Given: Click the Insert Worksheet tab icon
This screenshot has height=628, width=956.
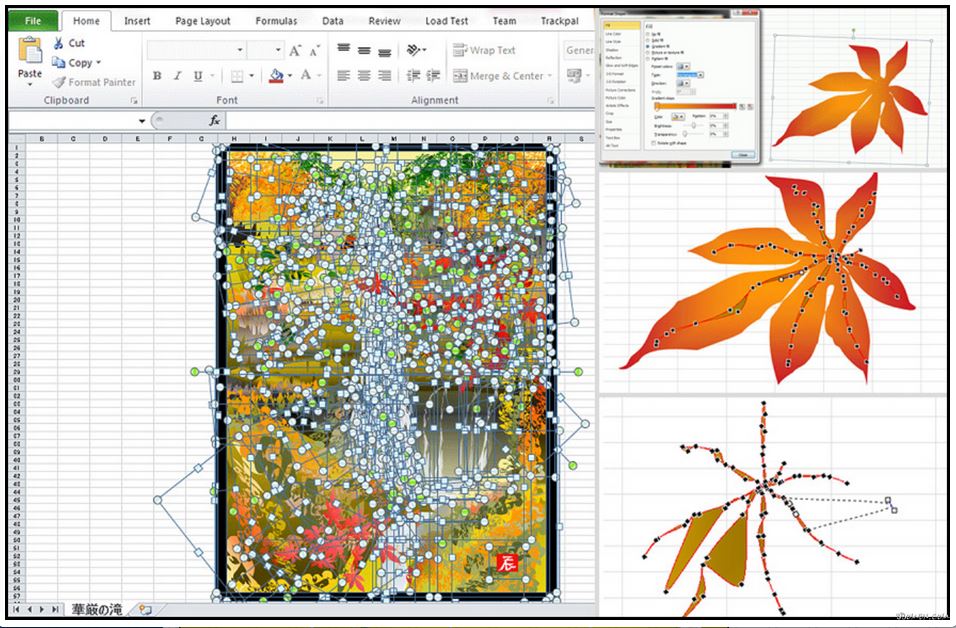Looking at the screenshot, I should pos(146,609).
